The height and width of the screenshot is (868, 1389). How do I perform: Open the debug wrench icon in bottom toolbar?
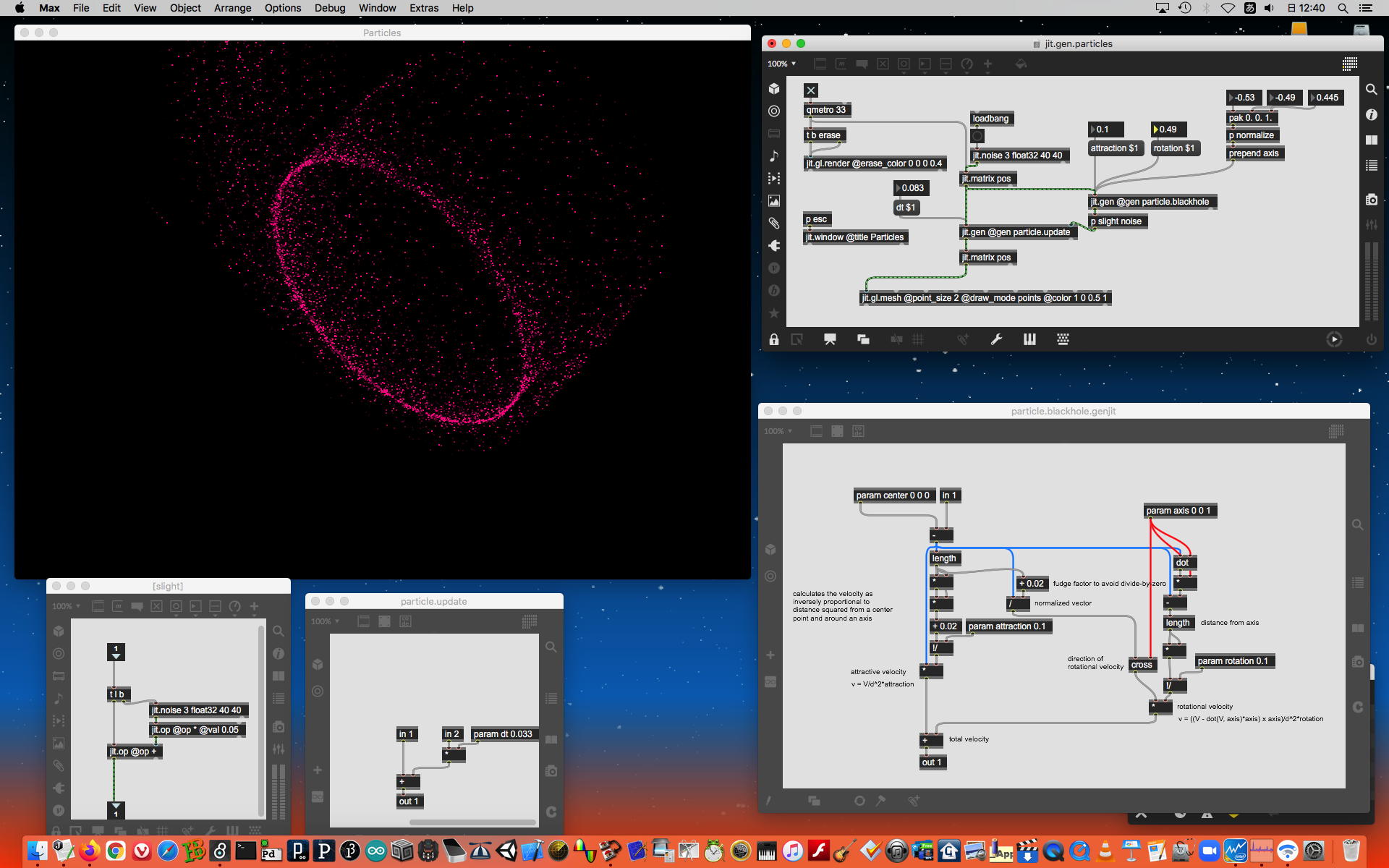(x=996, y=339)
